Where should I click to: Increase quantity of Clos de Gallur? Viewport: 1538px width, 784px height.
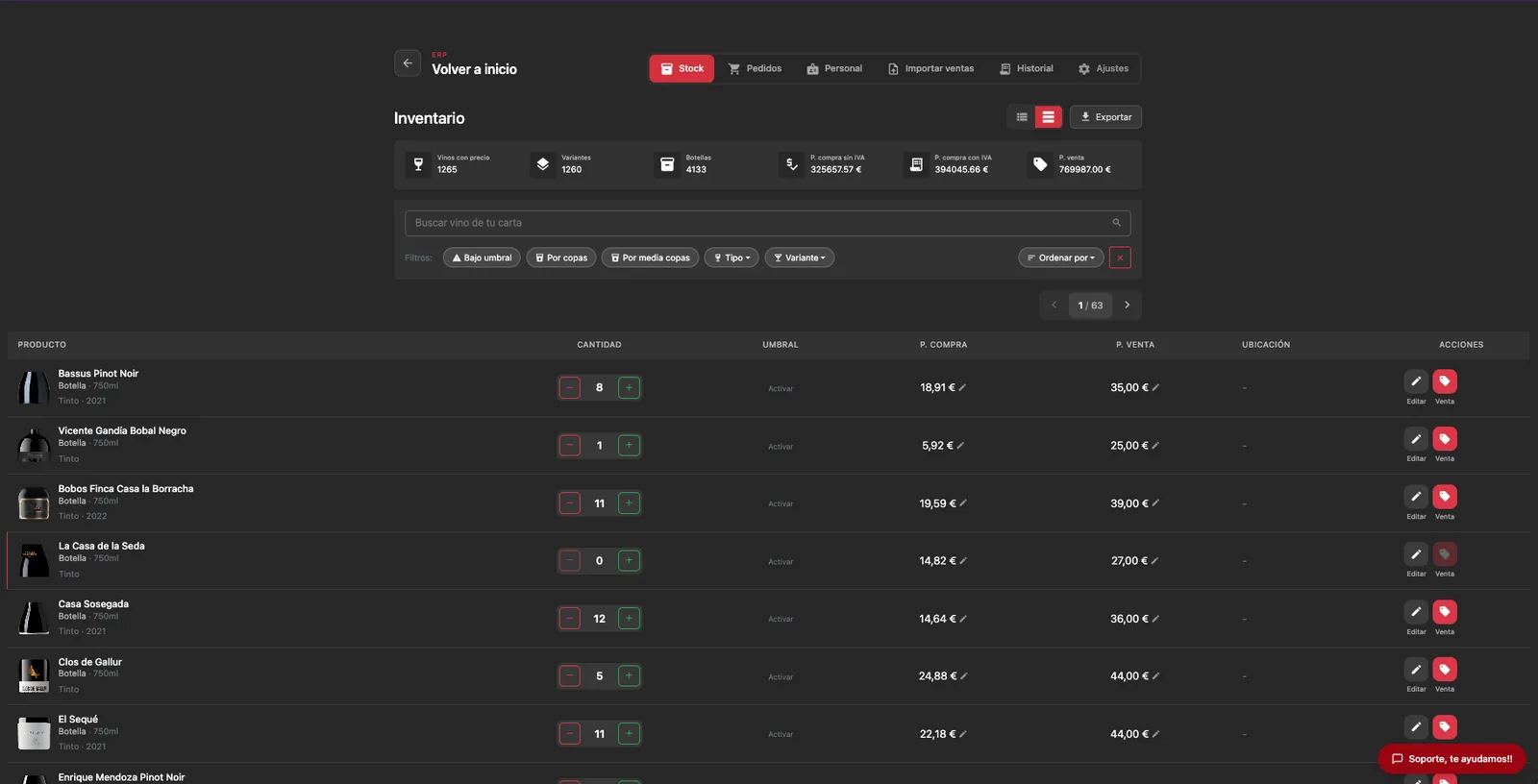coord(629,676)
